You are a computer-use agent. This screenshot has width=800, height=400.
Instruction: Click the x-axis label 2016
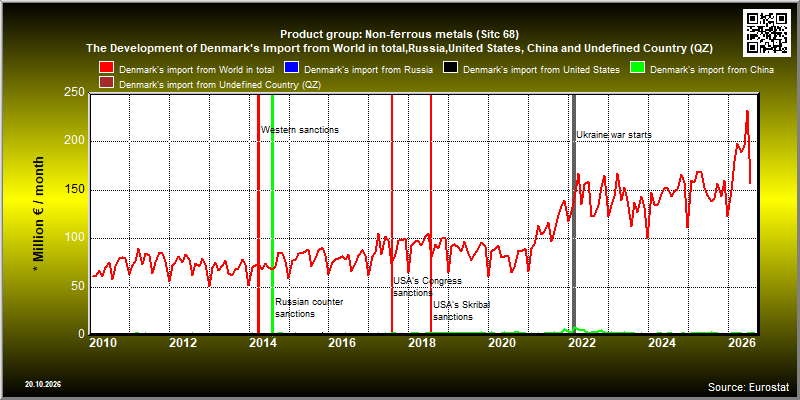(x=343, y=342)
